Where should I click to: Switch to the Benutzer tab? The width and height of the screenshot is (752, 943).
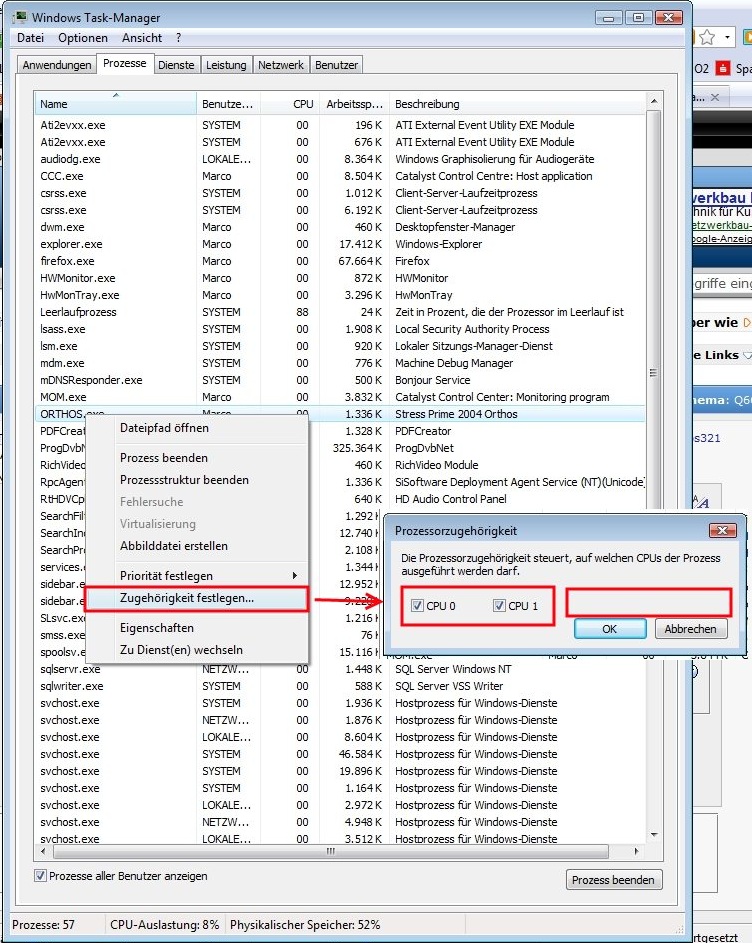[336, 65]
